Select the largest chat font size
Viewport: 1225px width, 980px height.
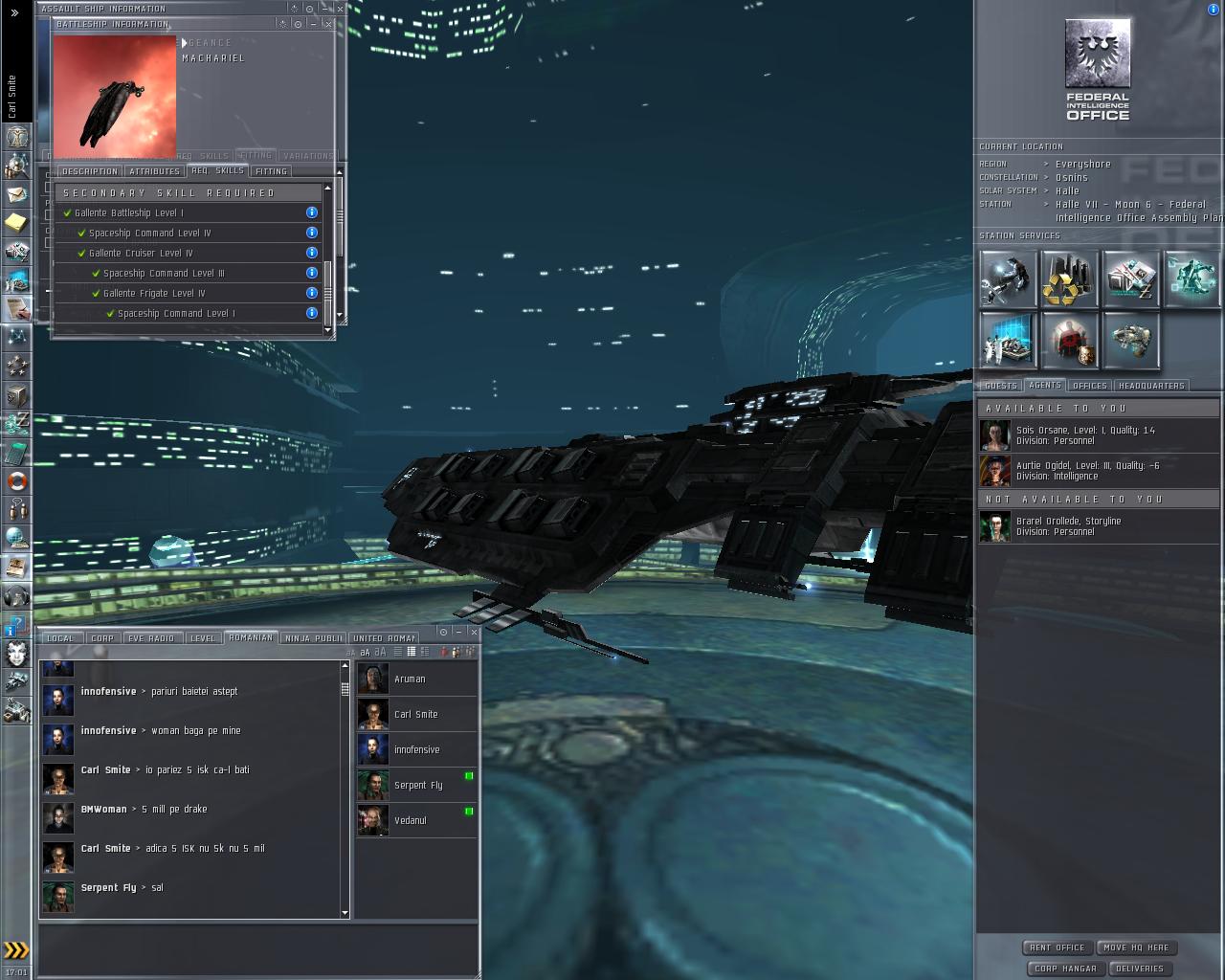[x=379, y=653]
